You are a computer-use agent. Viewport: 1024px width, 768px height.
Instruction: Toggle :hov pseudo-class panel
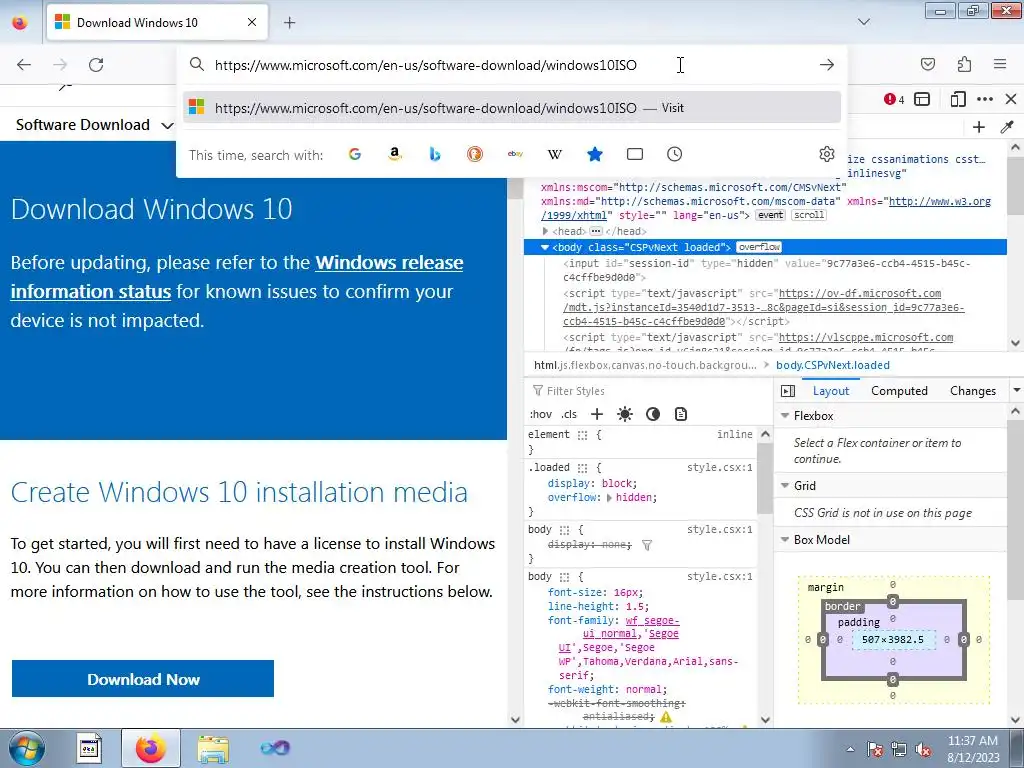(x=541, y=414)
